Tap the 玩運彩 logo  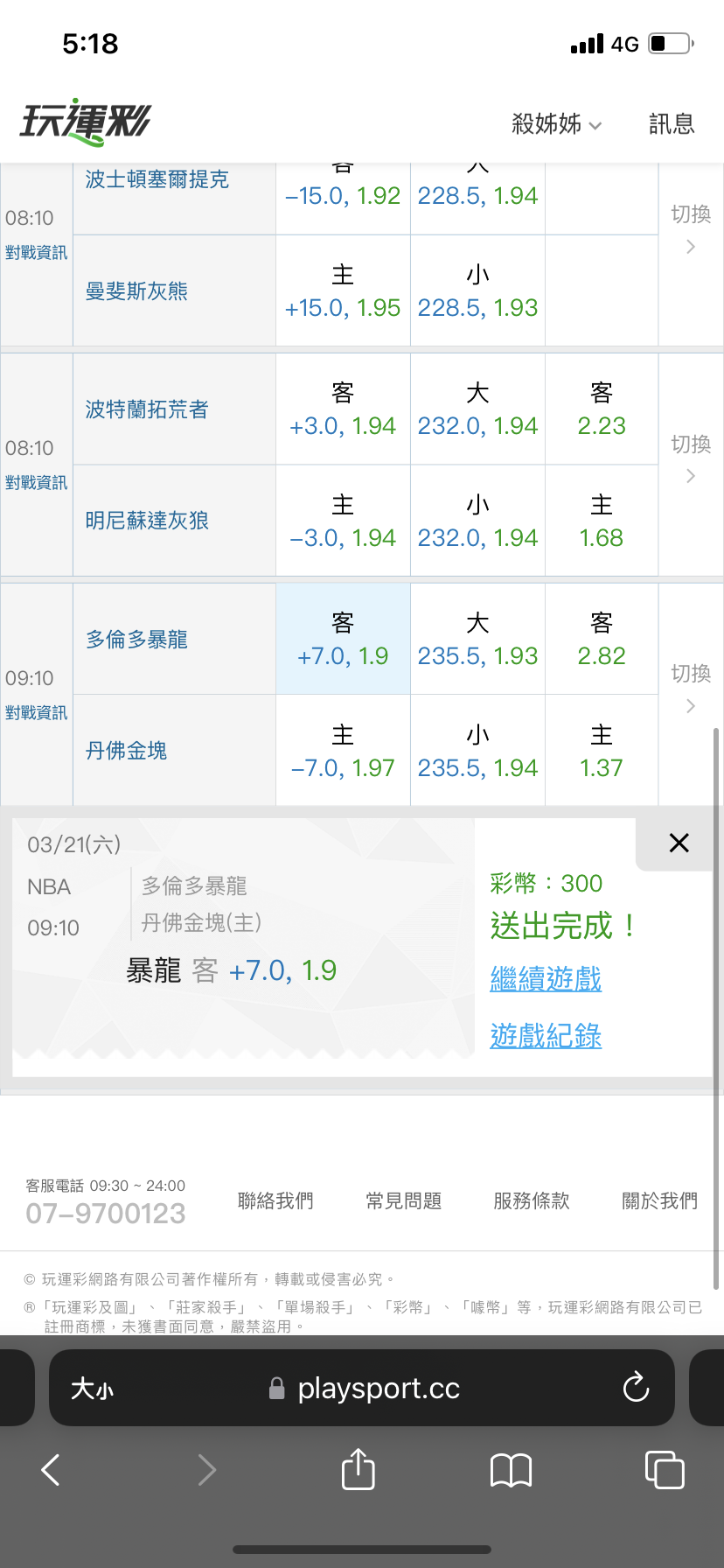[86, 122]
